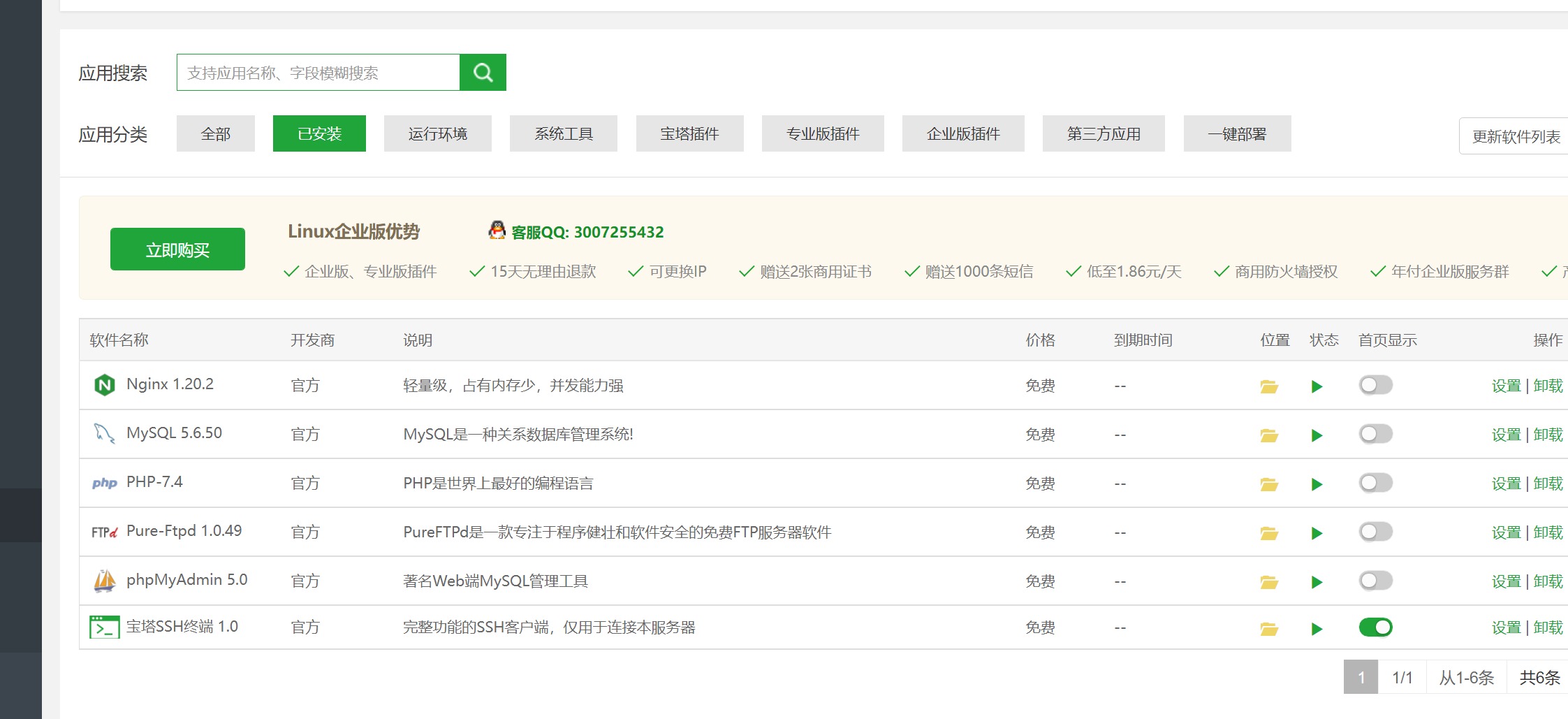1568x719 pixels.
Task: Switch to 一键部署 category
Action: [x=1237, y=133]
